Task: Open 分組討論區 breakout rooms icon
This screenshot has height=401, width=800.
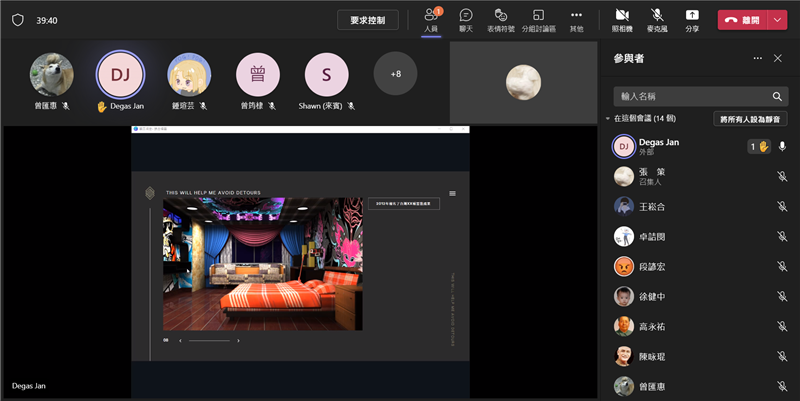Action: [538, 18]
